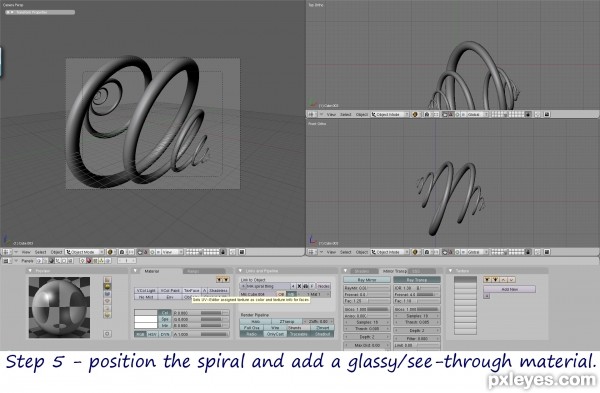Click the Add New texture button
This screenshot has height=393, width=600.
tap(509, 289)
